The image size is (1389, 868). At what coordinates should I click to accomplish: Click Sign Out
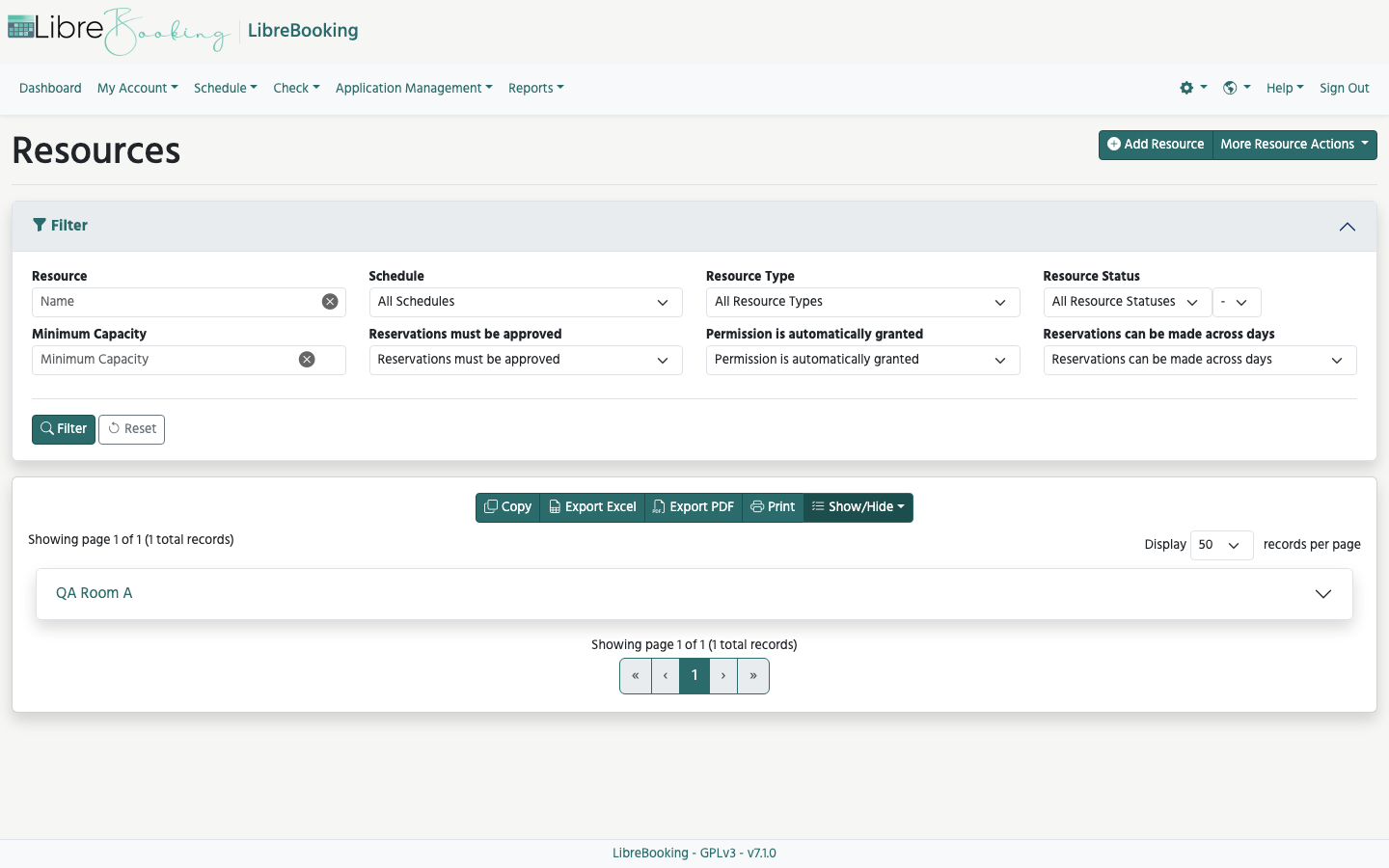(1345, 88)
